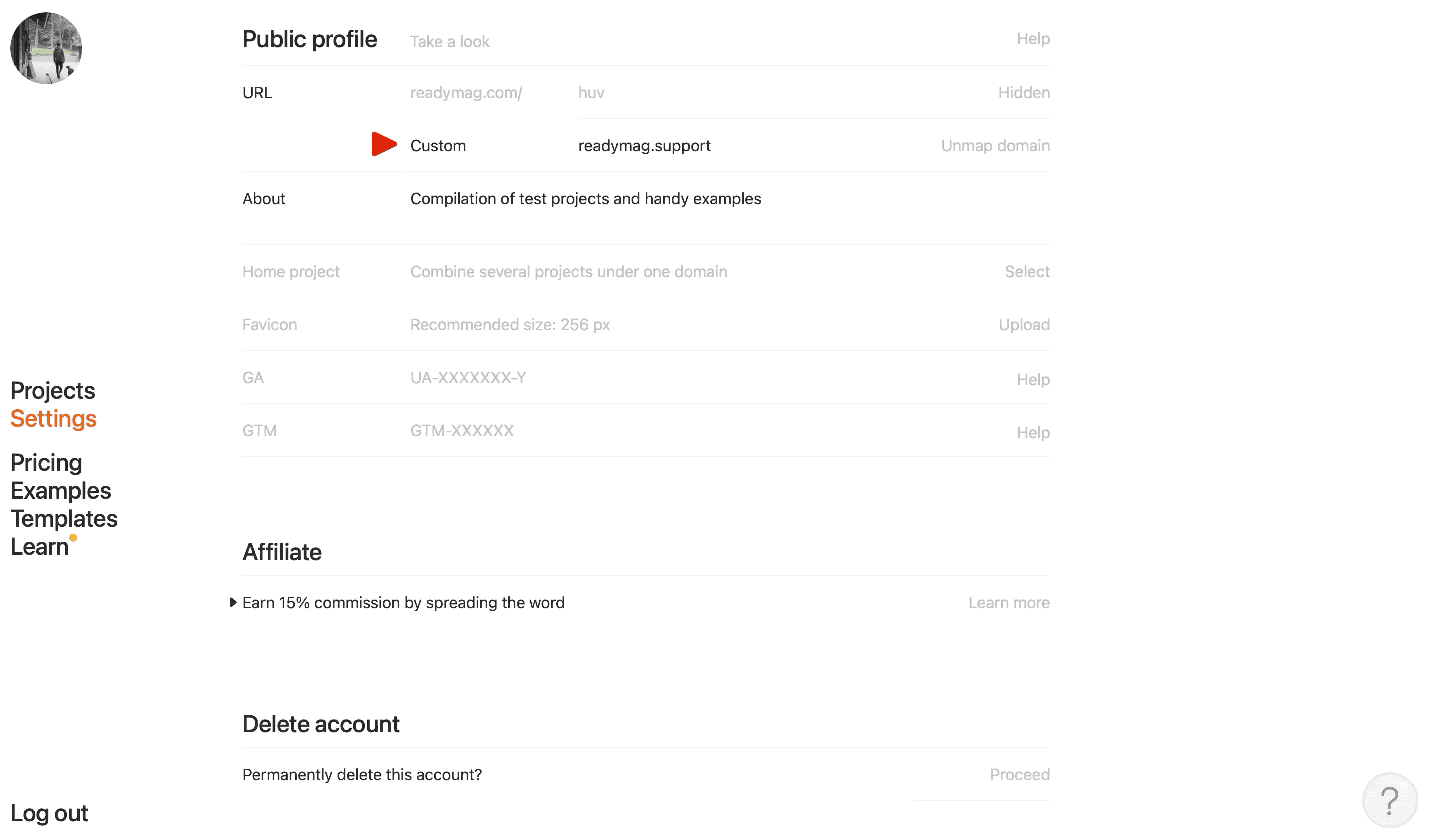Image resolution: width=1429 pixels, height=840 pixels.
Task: Click Unmap domain for readymag.support
Action: (995, 146)
